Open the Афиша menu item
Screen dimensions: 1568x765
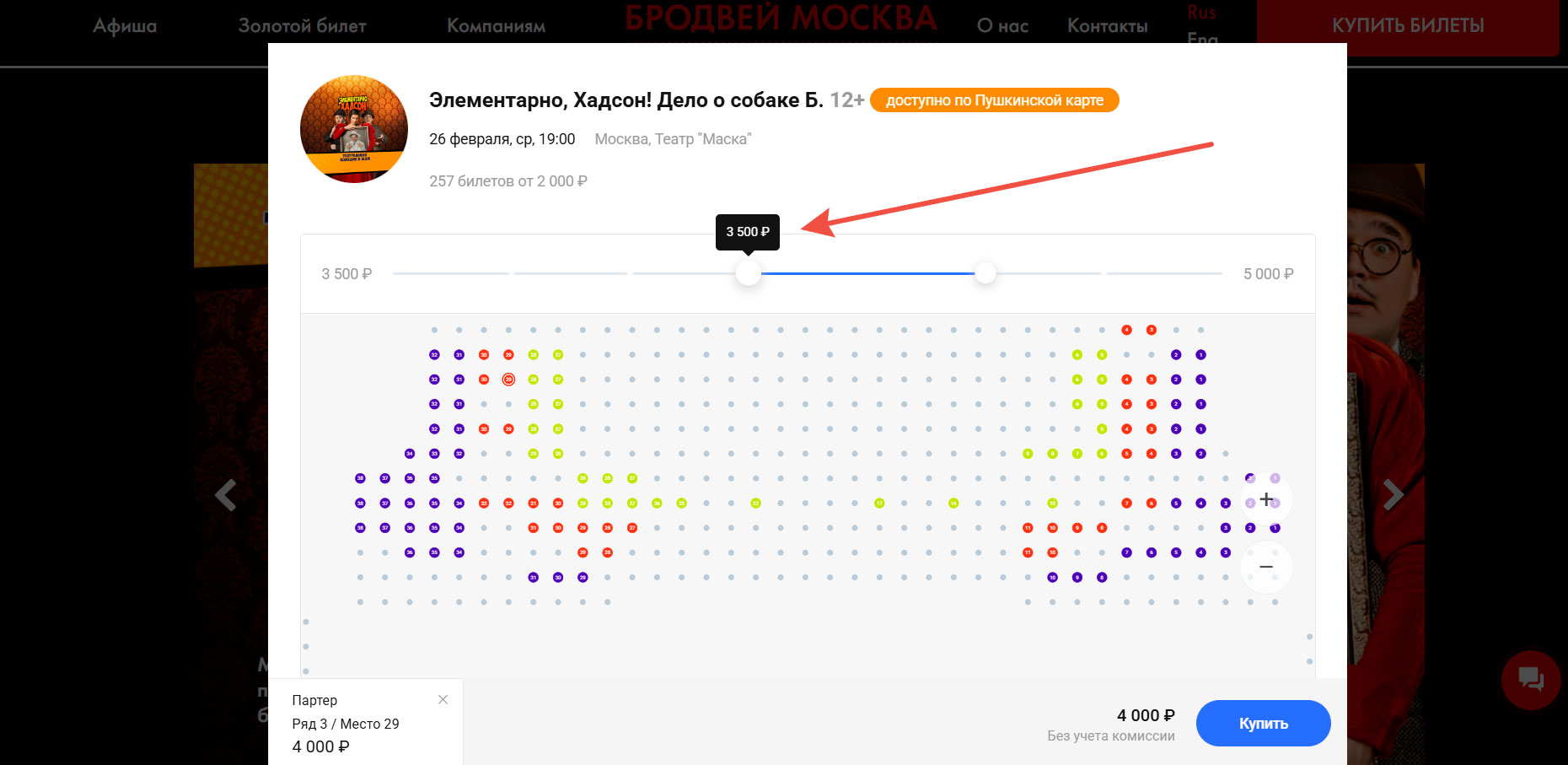(125, 26)
